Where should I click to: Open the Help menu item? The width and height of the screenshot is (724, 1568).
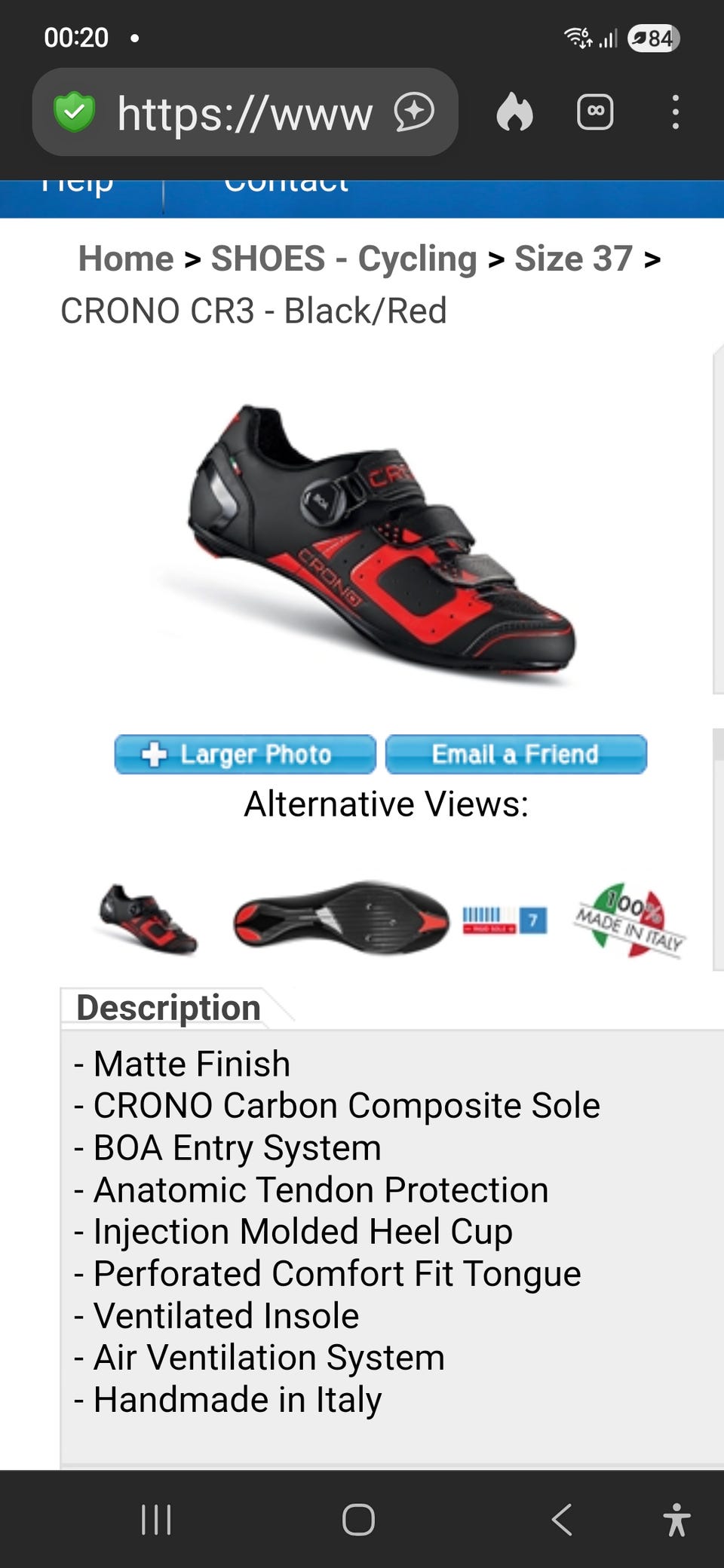click(76, 184)
